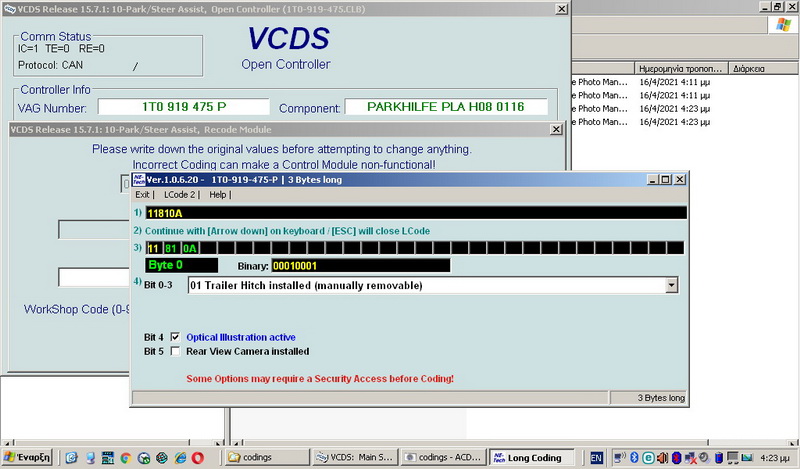Click the dark network-globe quick launch icon
800x469 pixels.
pyautogui.click(x=162, y=458)
